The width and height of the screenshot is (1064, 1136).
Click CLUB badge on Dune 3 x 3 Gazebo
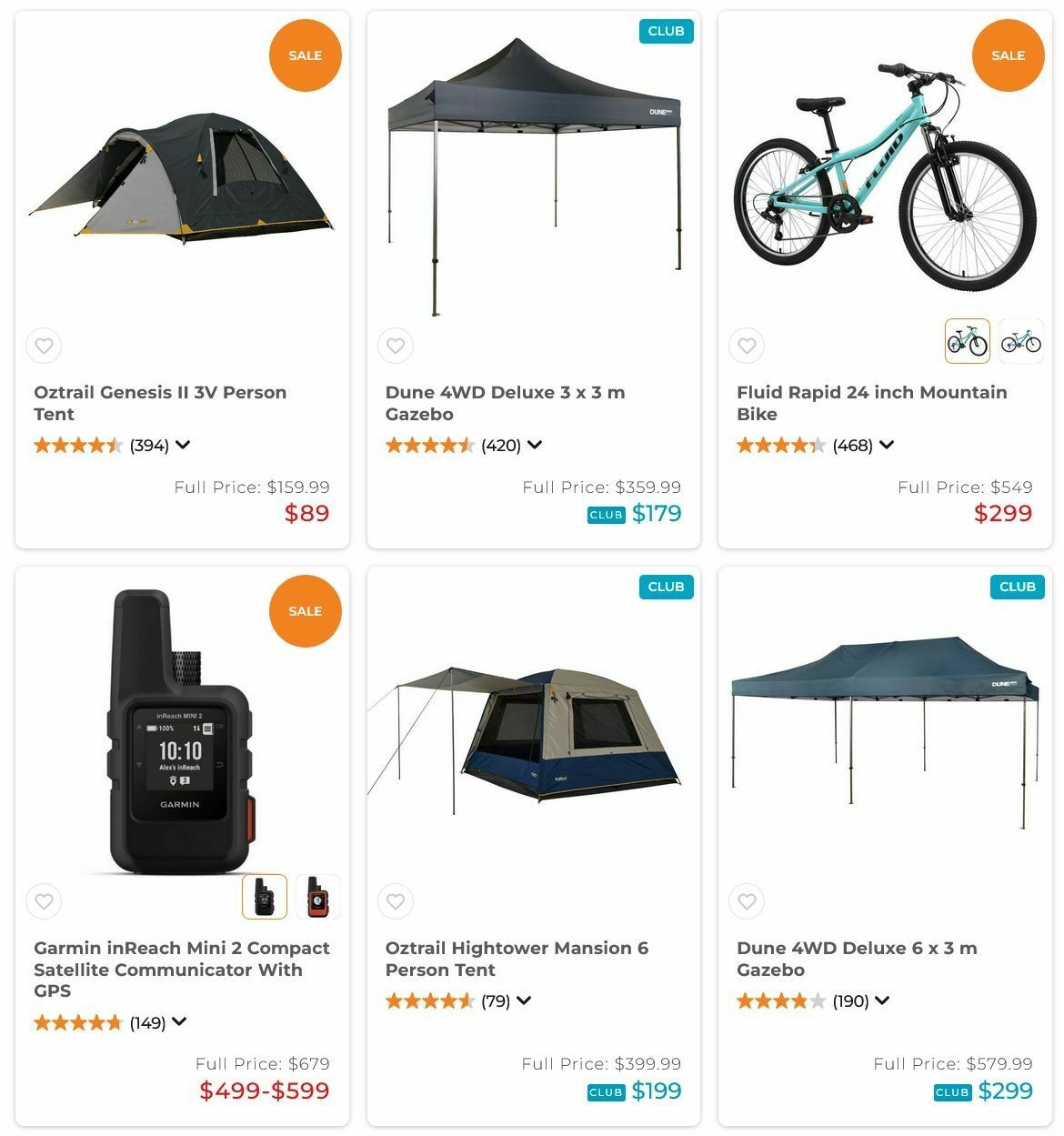click(x=666, y=31)
